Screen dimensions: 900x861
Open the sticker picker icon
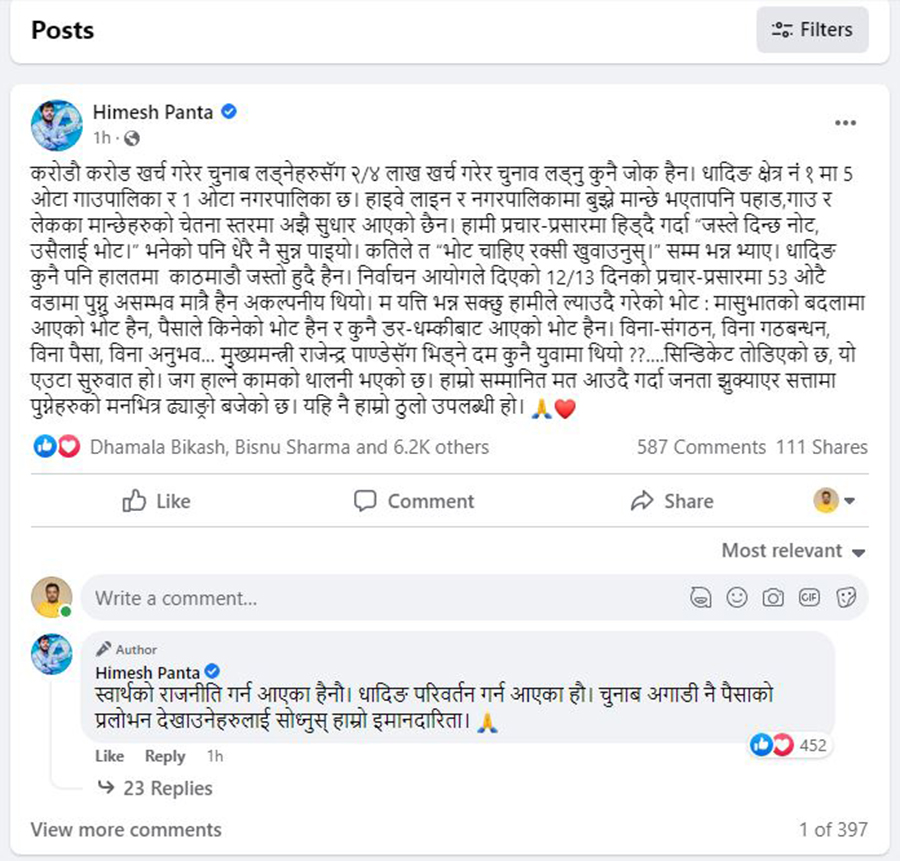click(846, 598)
